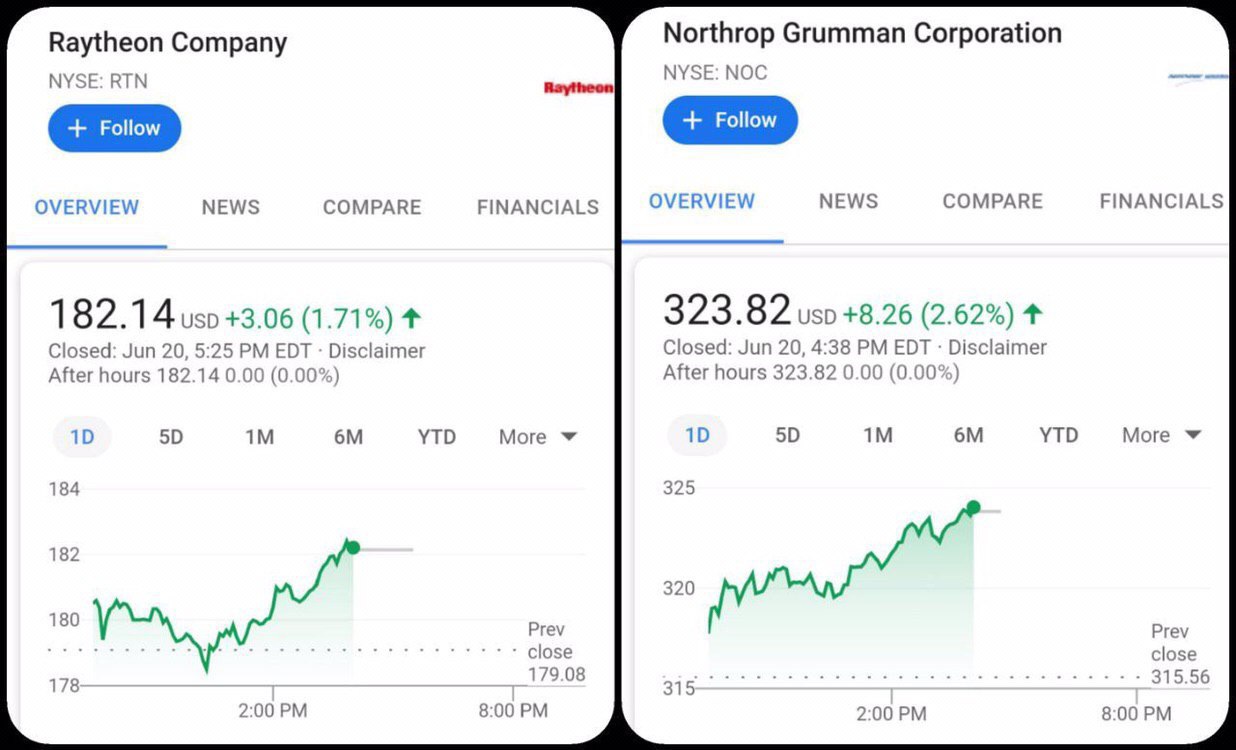Select 5D range on Raytheon chart

pos(171,437)
